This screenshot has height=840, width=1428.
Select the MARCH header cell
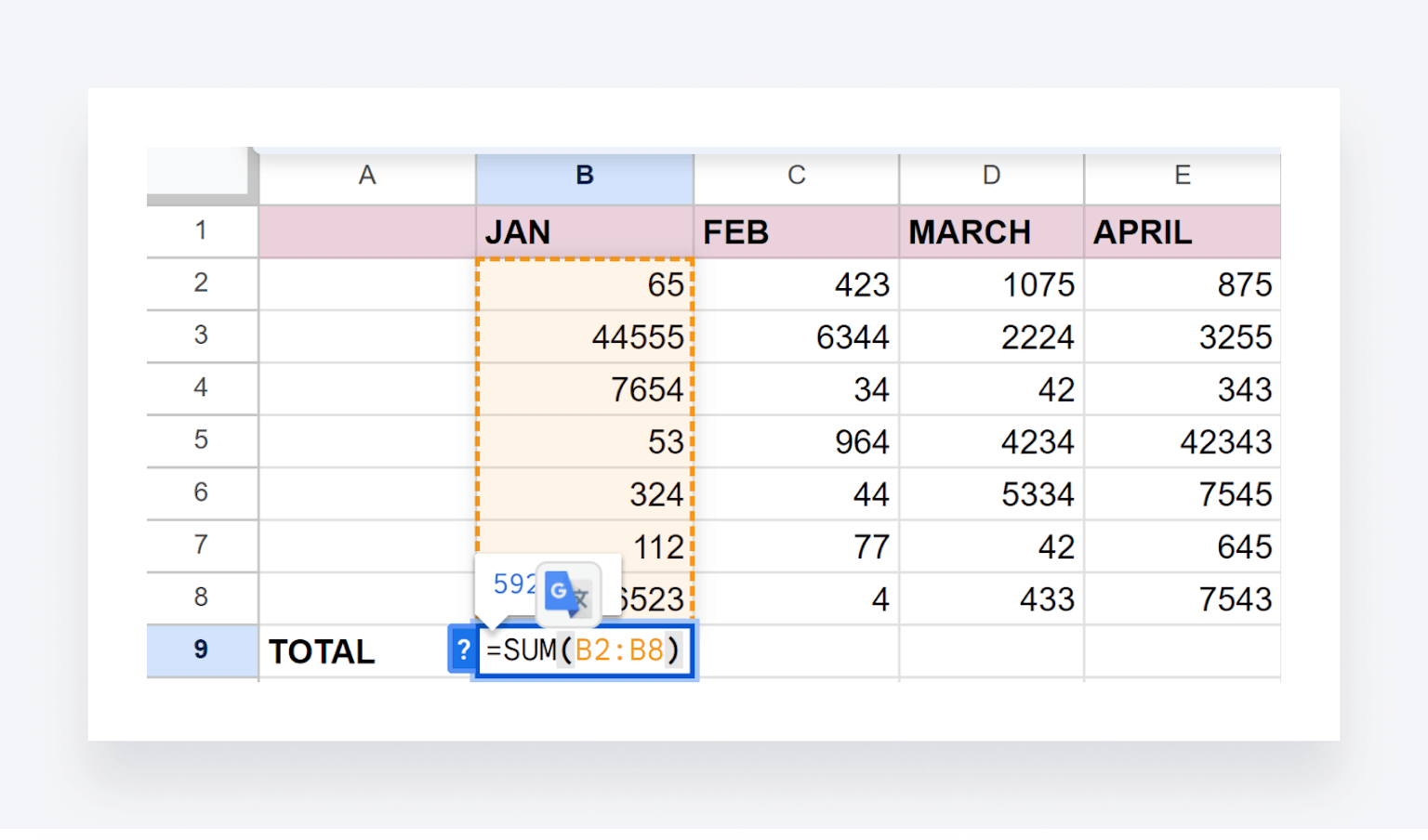(970, 231)
